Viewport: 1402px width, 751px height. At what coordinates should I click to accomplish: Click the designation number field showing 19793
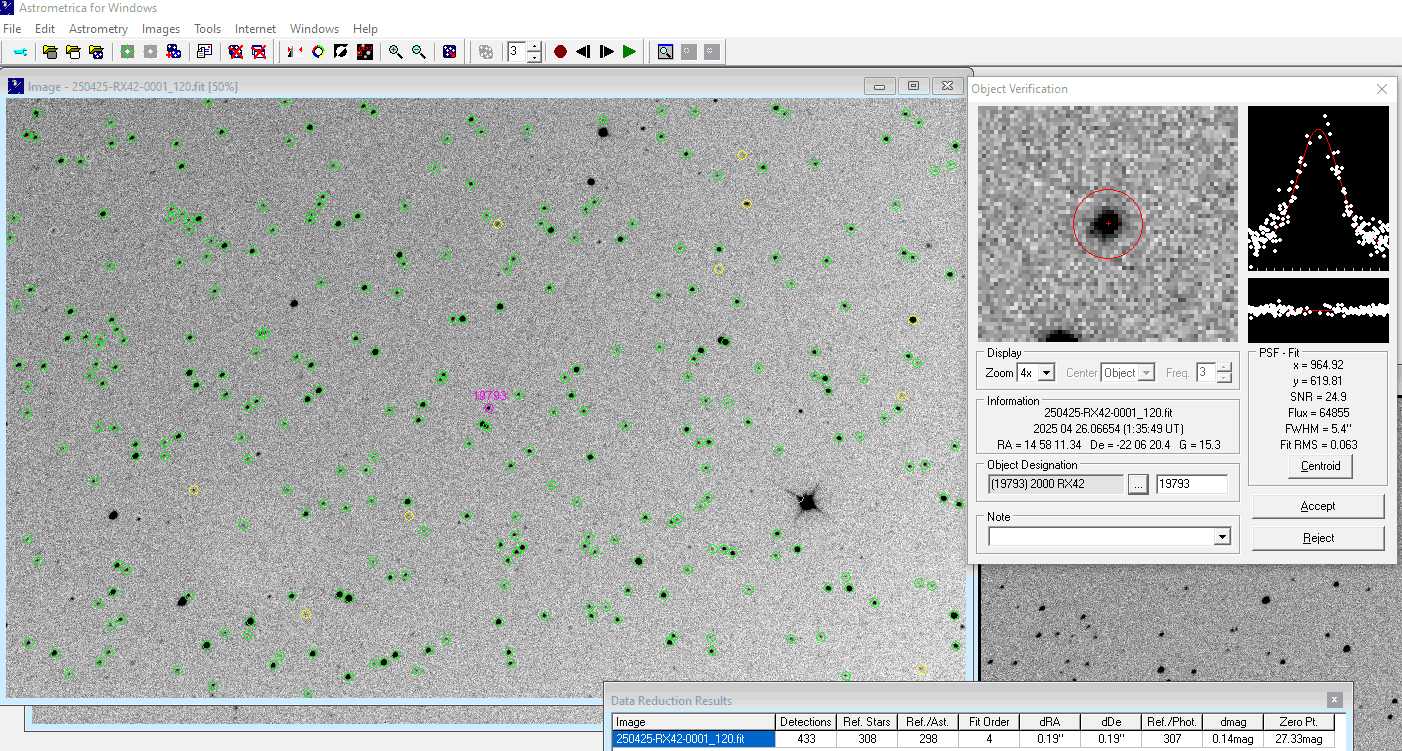pyautogui.click(x=1192, y=484)
